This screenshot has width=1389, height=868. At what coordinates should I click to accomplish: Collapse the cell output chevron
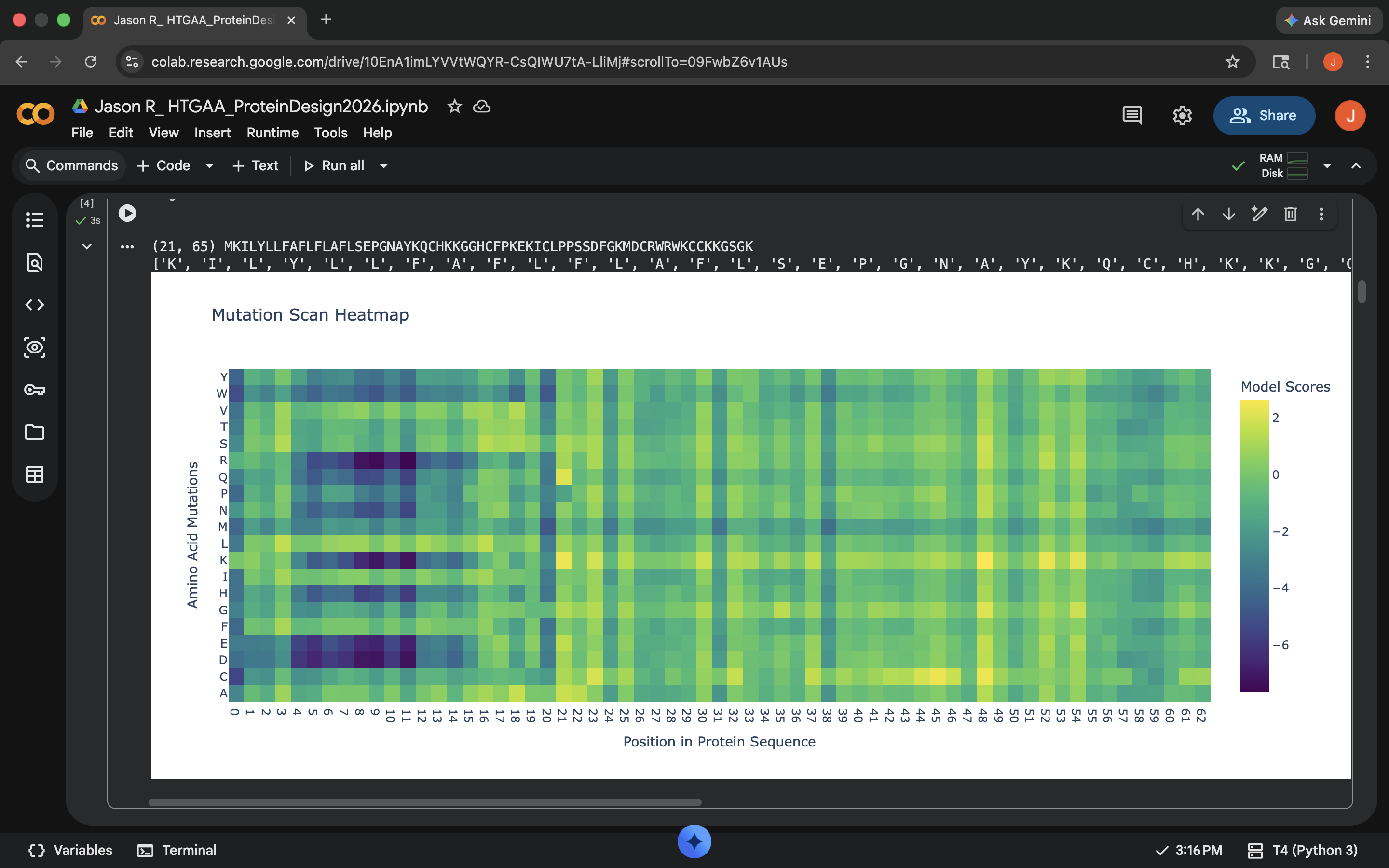pos(87,247)
